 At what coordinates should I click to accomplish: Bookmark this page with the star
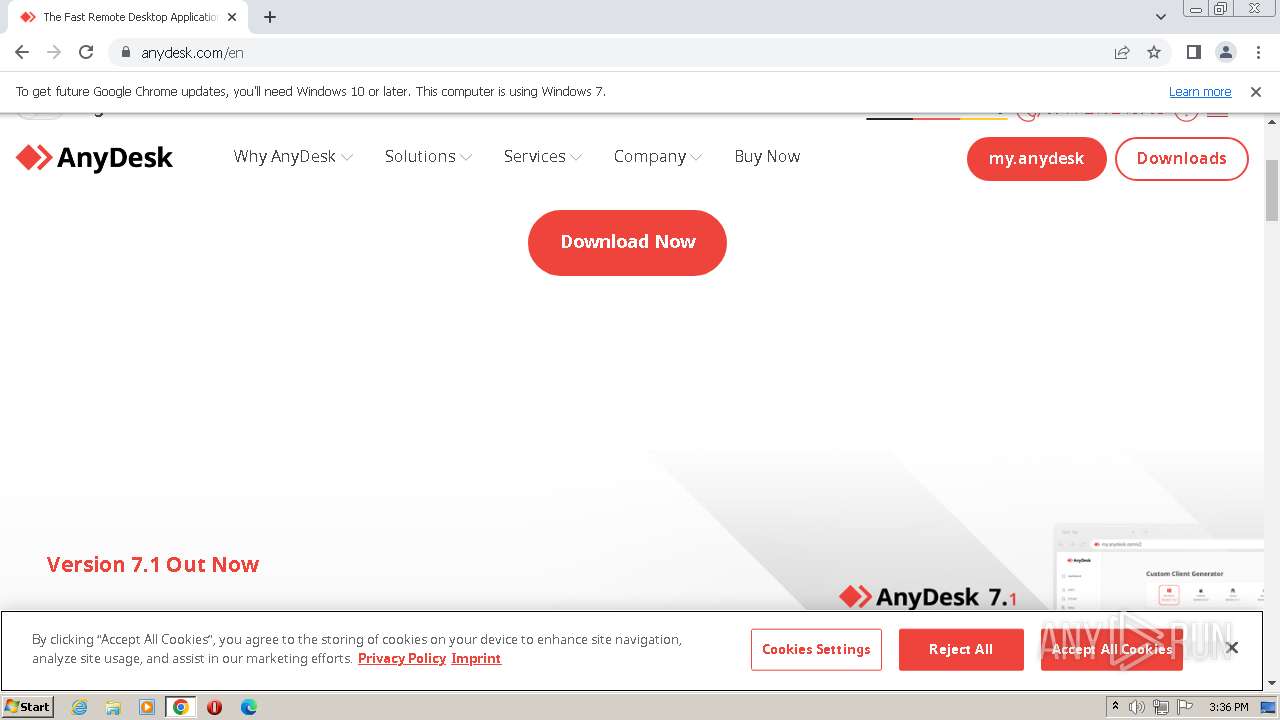[x=1154, y=52]
